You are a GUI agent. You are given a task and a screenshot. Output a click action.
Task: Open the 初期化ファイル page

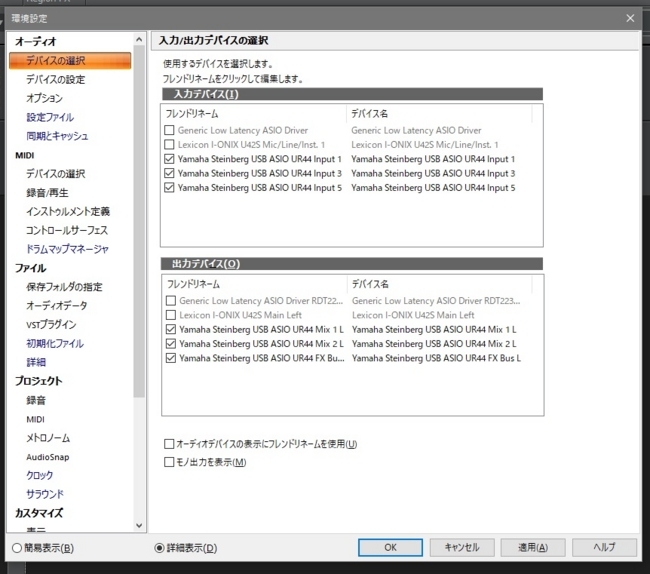point(55,343)
